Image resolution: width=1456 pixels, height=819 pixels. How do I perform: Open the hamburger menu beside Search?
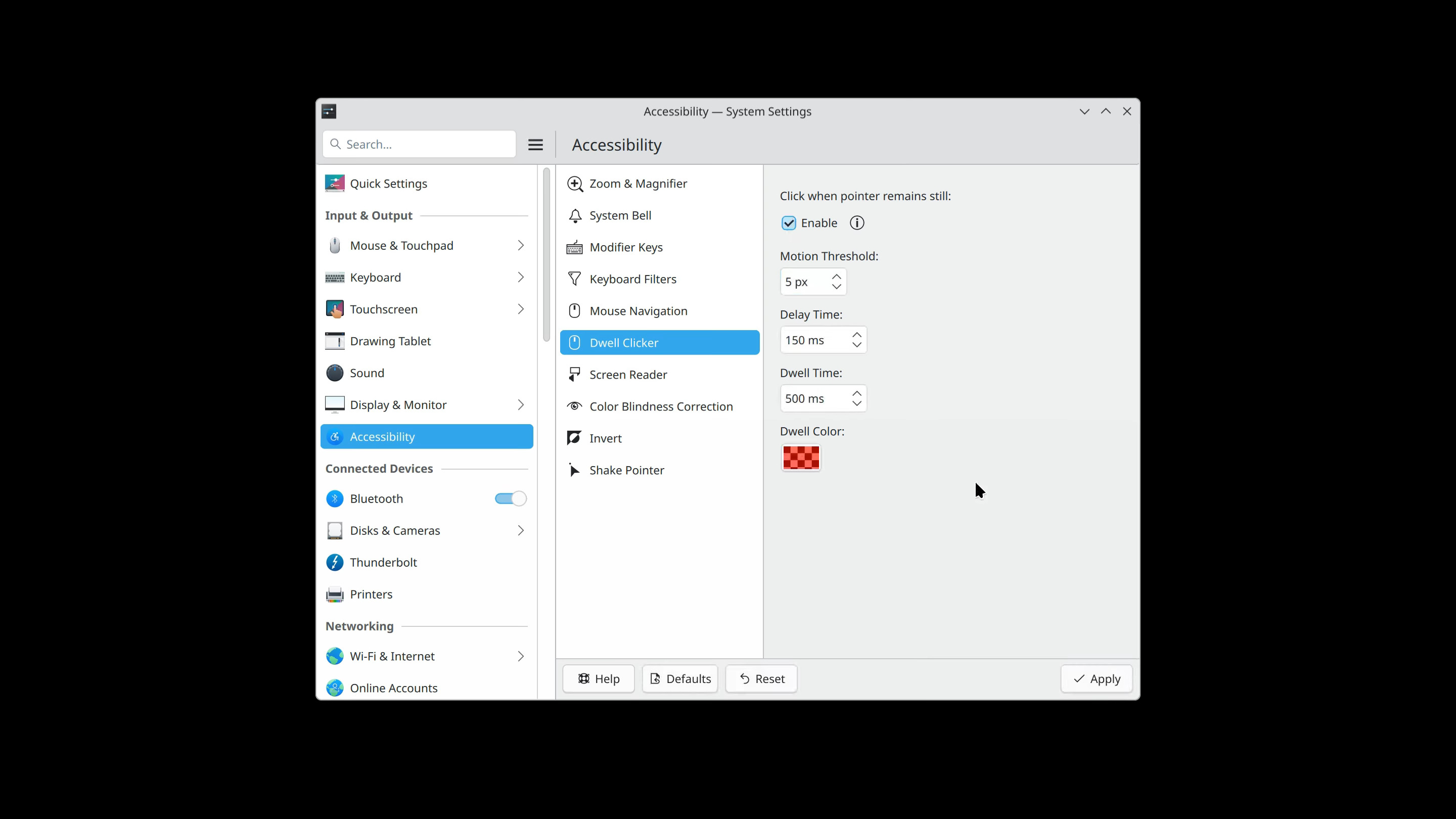[535, 145]
